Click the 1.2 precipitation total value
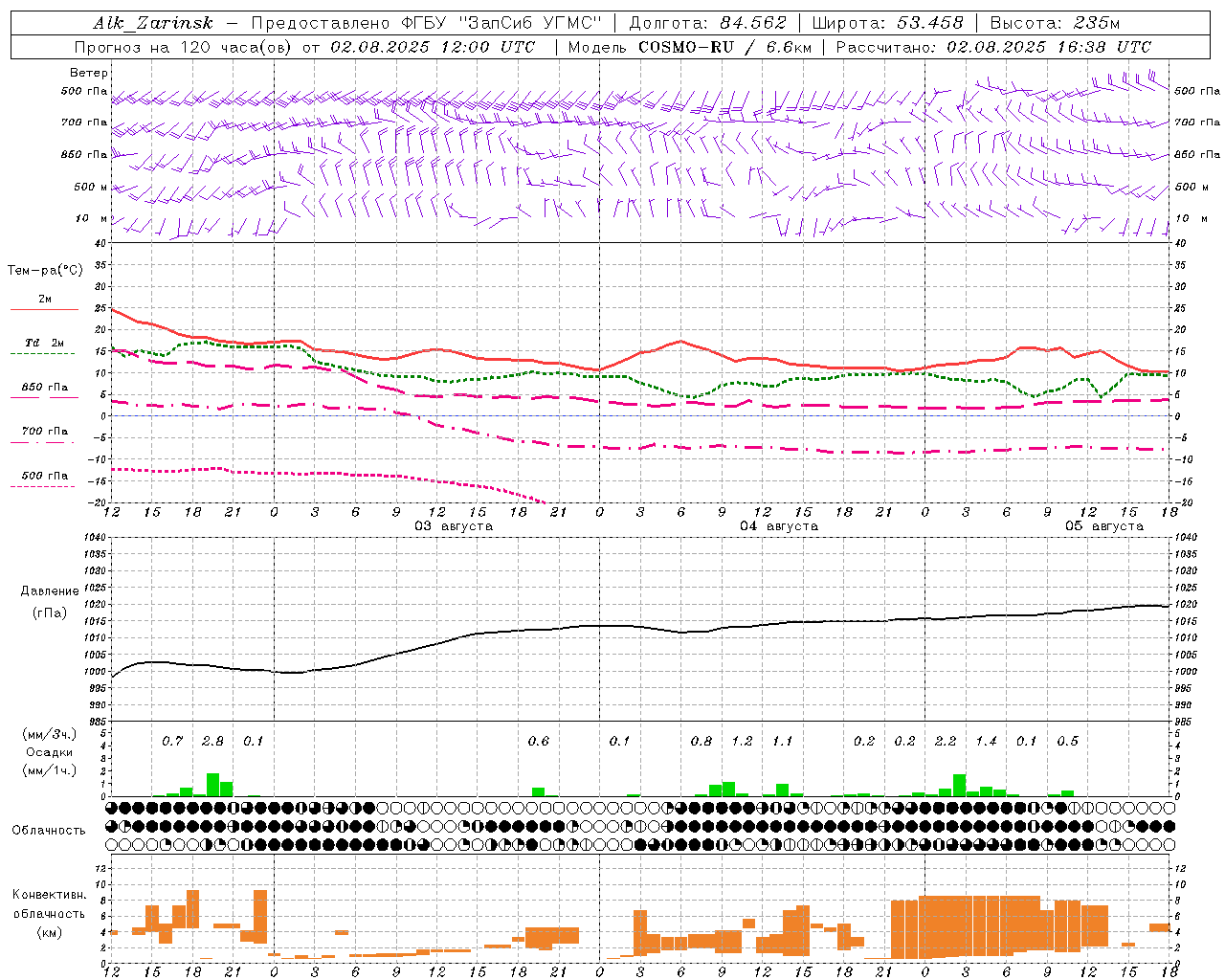Viewport: 1225px width, 980px height. (x=742, y=741)
